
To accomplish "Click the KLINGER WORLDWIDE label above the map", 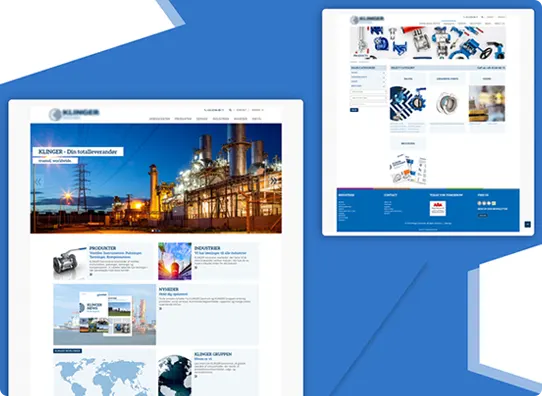I will point(67,351).
